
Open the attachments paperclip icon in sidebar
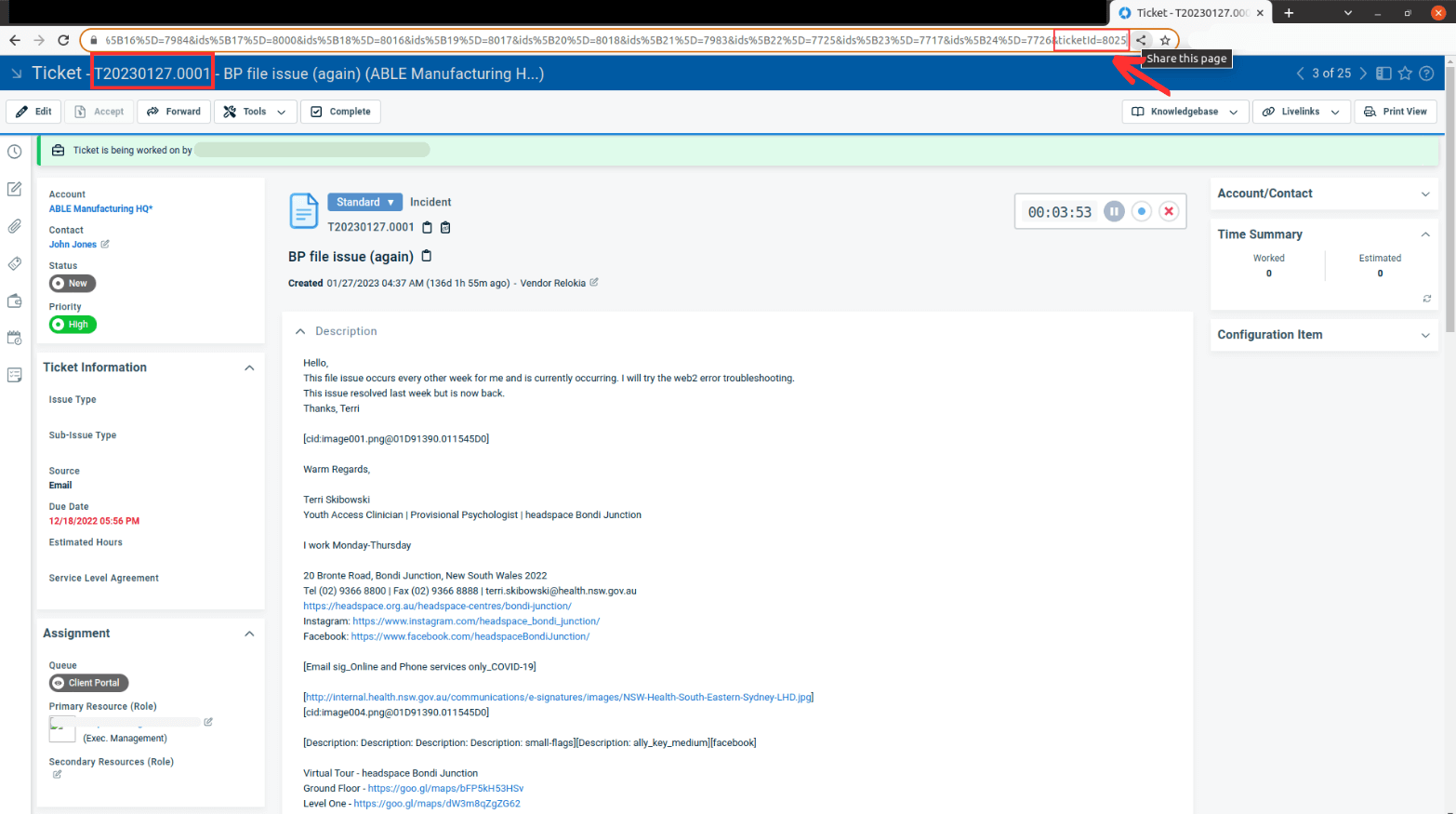pos(15,226)
